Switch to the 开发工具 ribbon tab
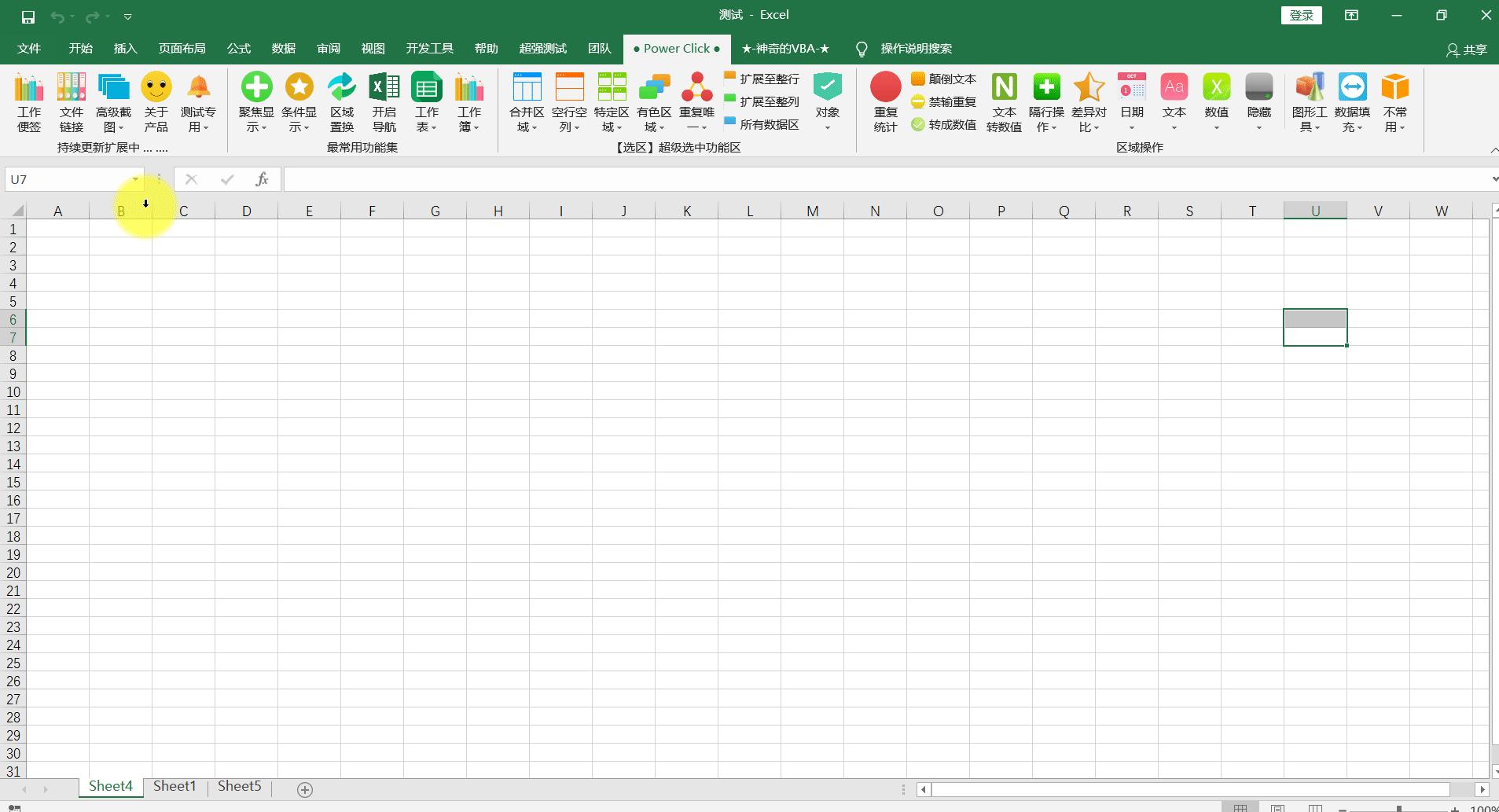 [429, 48]
